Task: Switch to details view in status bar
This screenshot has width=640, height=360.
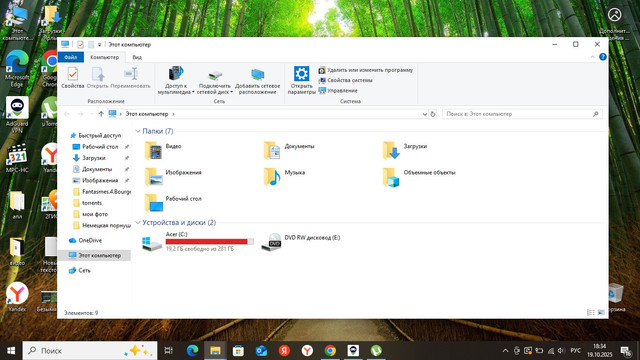Action: click(591, 313)
